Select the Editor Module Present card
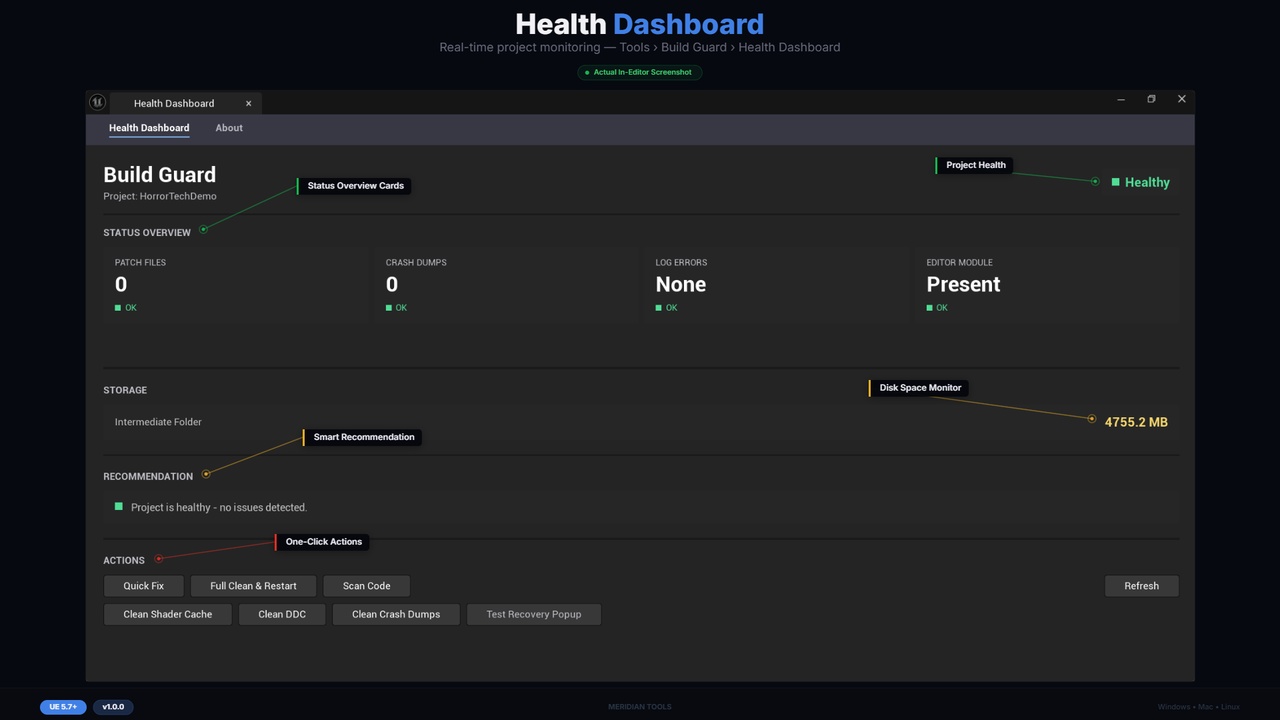The height and width of the screenshot is (720, 1280). coord(1048,285)
